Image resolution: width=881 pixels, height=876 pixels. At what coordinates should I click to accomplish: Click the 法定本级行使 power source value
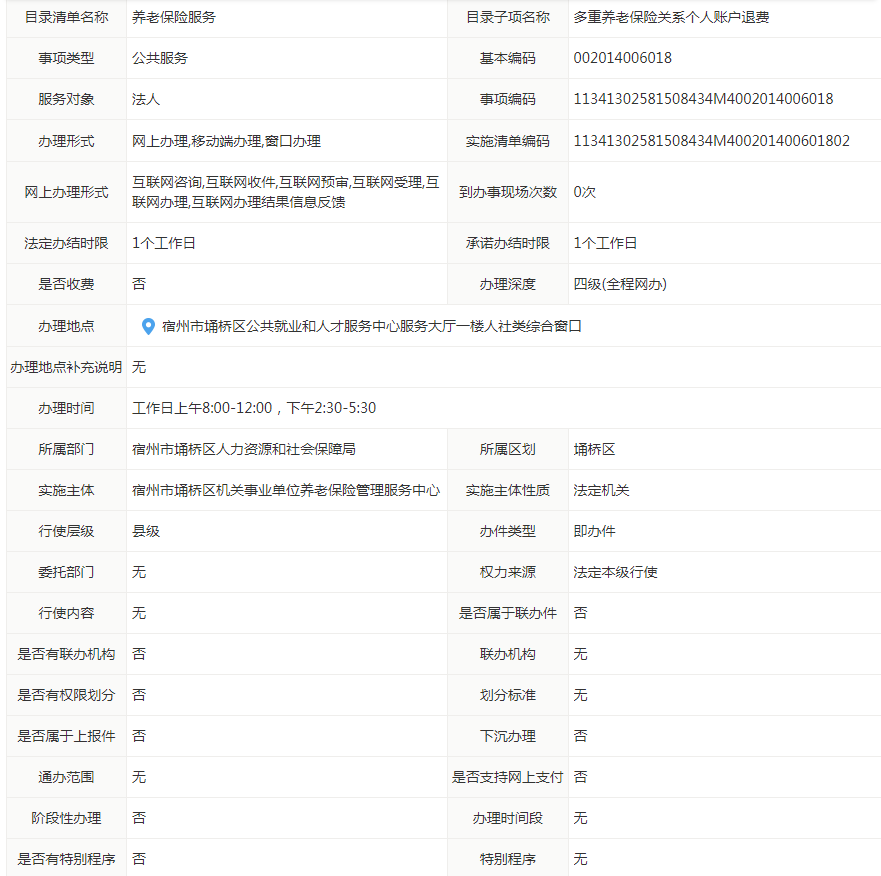coord(615,572)
